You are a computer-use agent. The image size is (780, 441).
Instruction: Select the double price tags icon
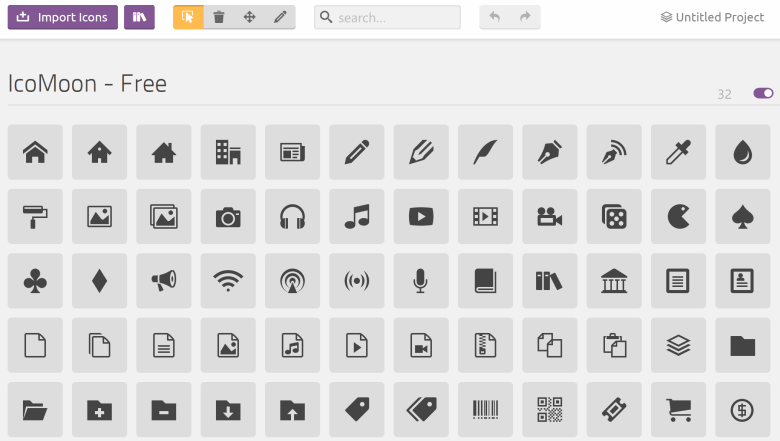[421, 410]
